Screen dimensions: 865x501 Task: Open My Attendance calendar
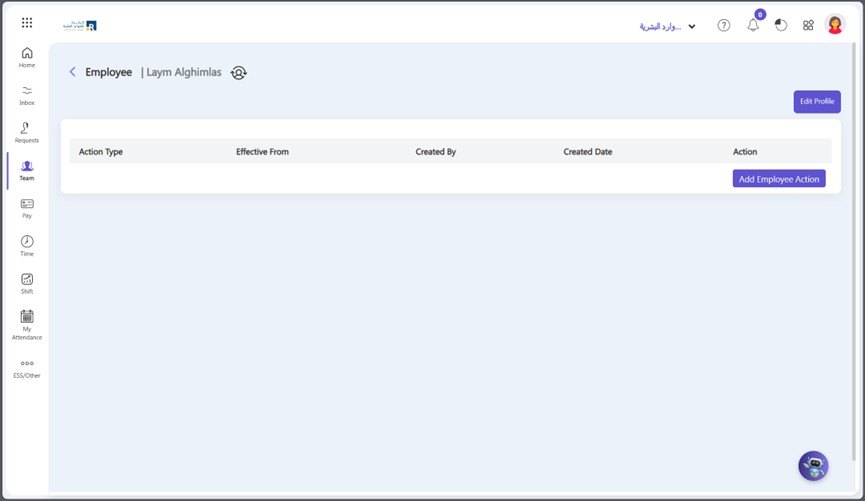27,325
